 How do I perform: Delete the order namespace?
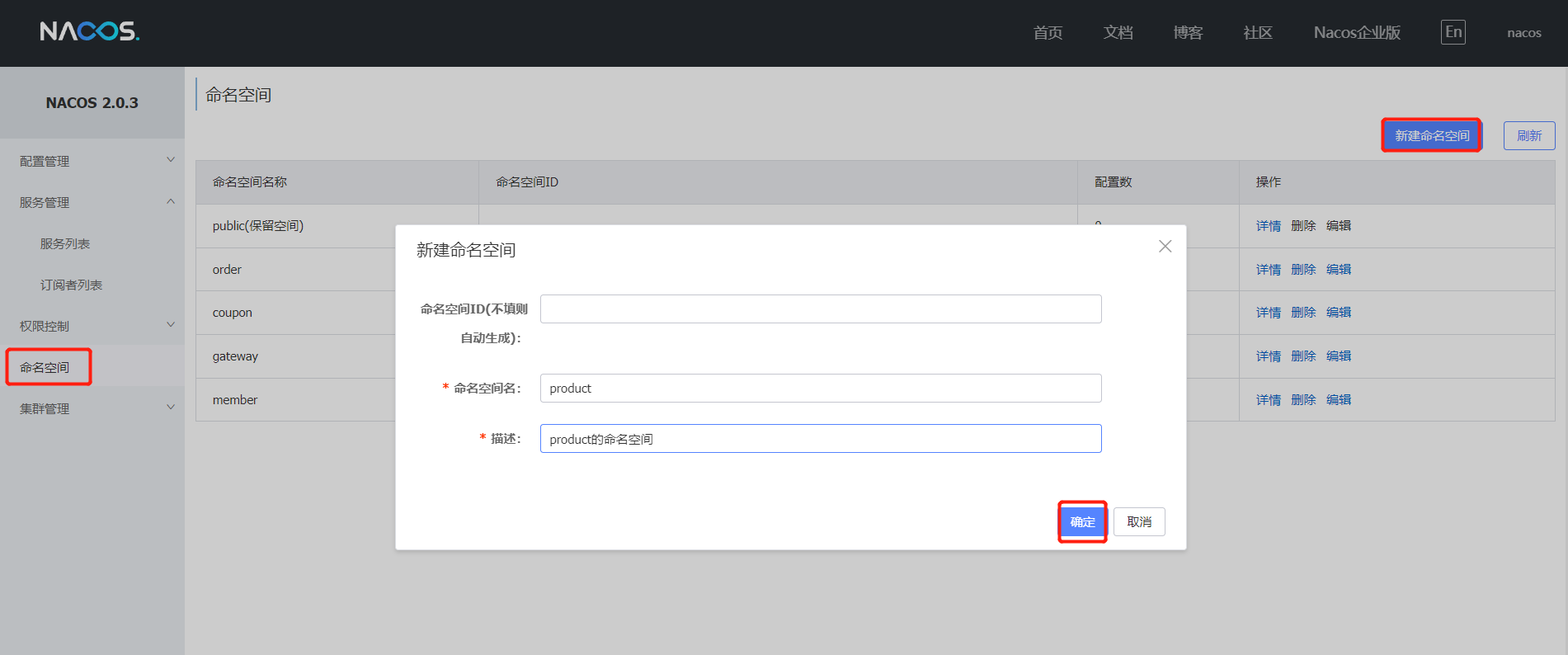[x=1303, y=269]
